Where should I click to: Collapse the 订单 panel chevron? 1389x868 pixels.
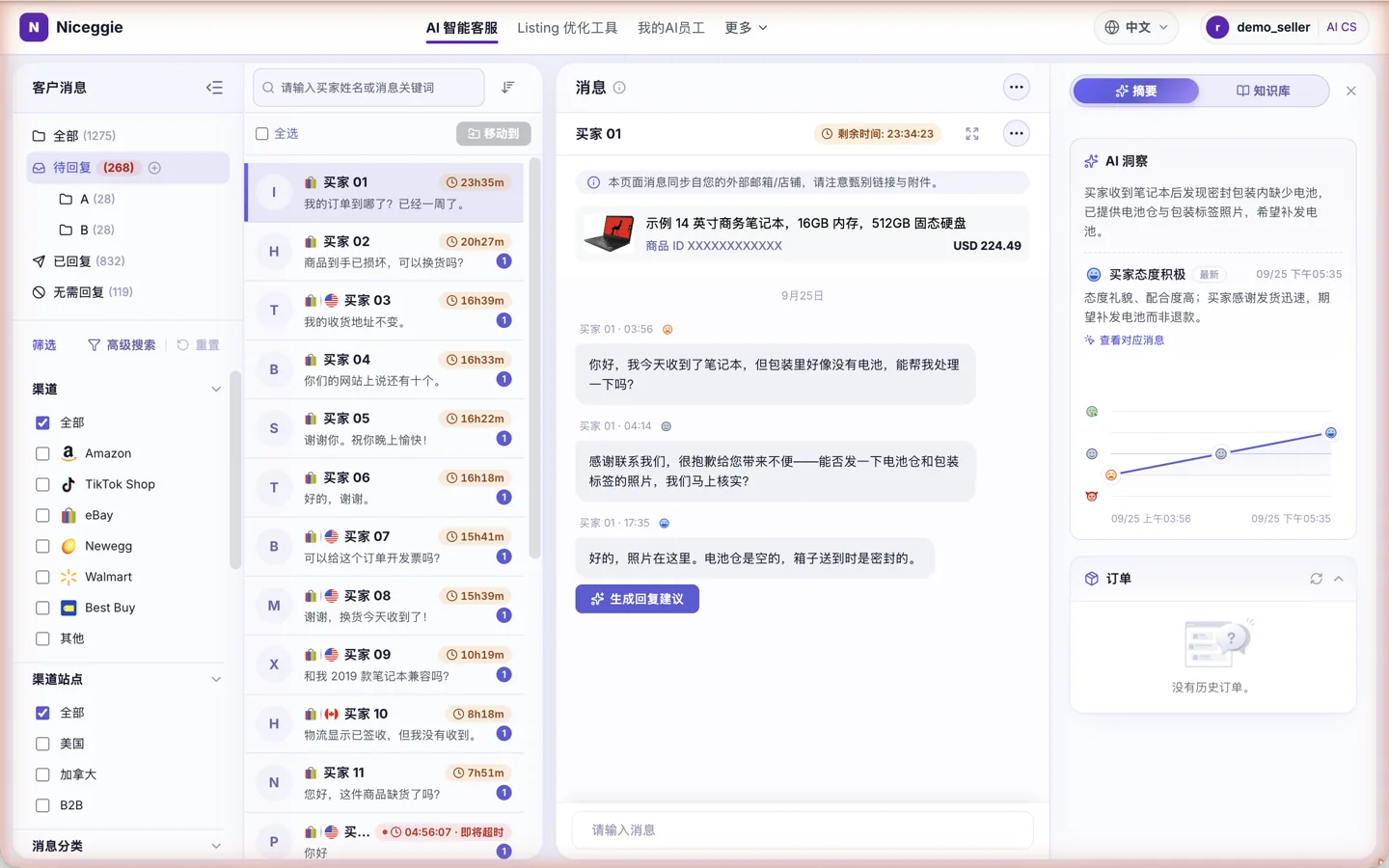[1339, 579]
